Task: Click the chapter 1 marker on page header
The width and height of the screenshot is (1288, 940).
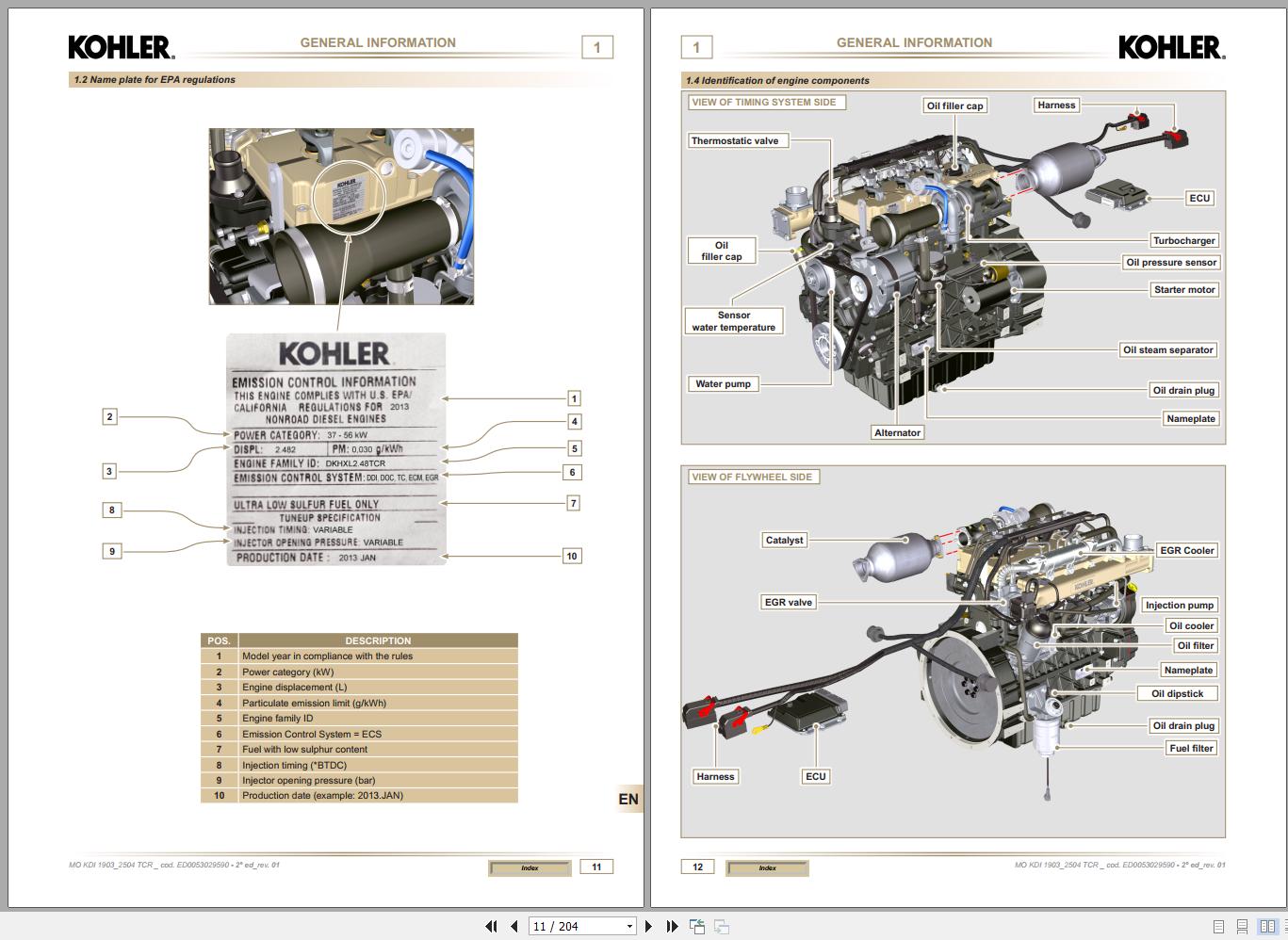Action: coord(597,46)
